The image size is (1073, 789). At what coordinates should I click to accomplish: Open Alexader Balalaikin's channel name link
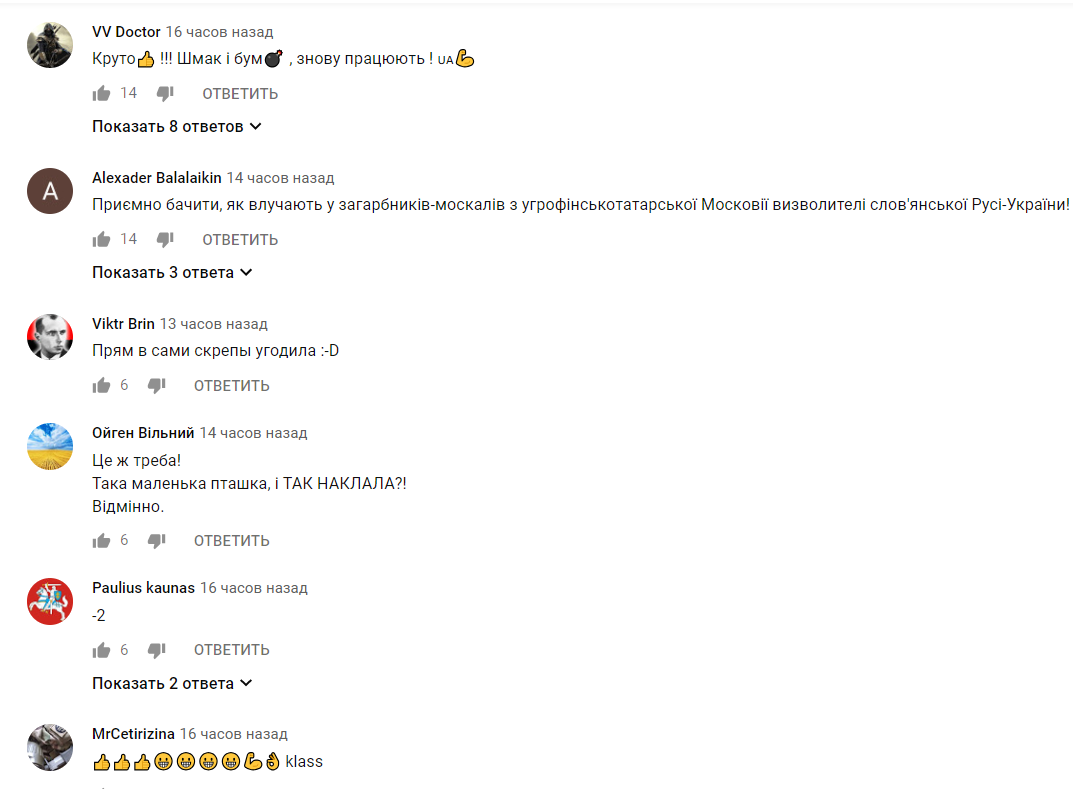(157, 178)
